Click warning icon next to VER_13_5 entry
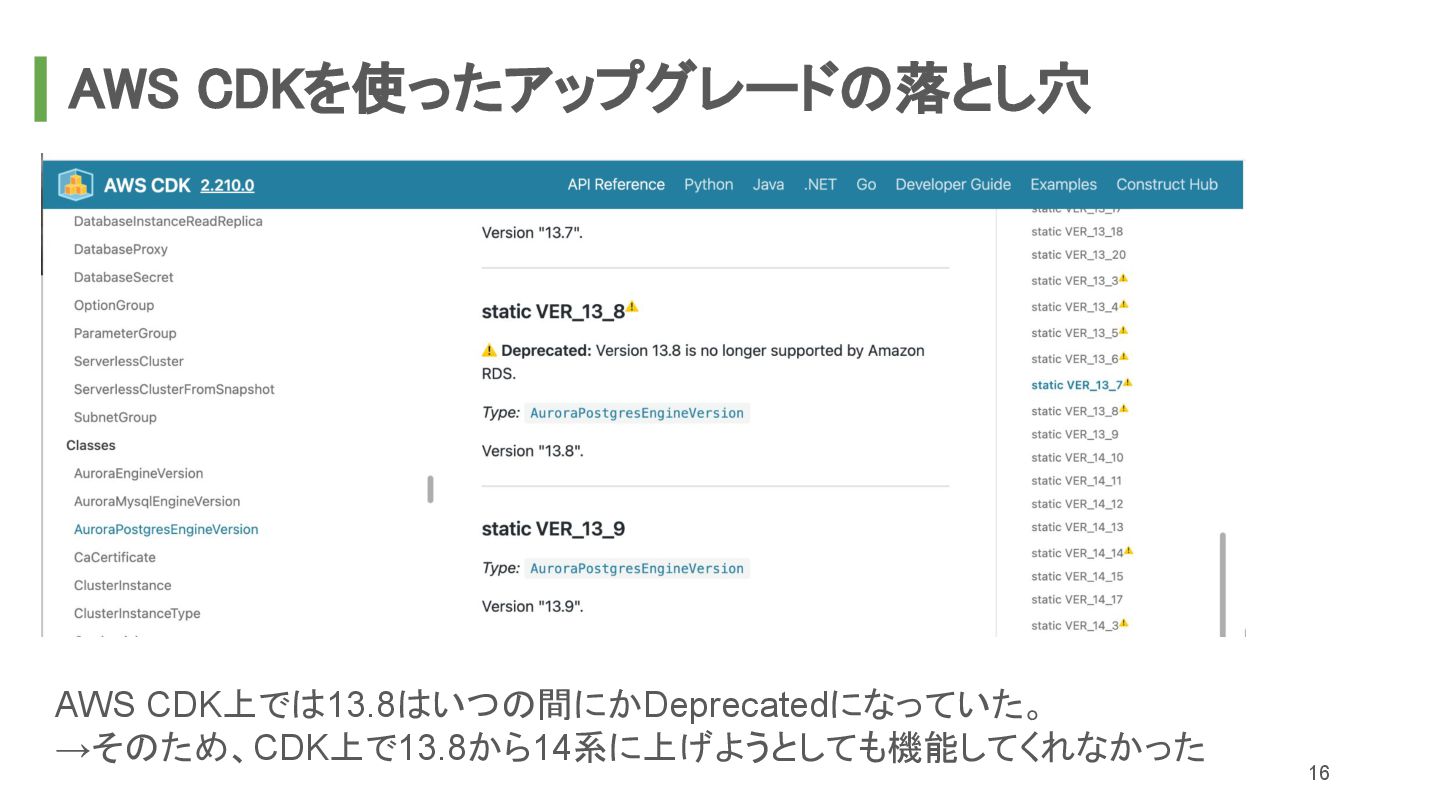The image size is (1440, 810). coord(1124,330)
